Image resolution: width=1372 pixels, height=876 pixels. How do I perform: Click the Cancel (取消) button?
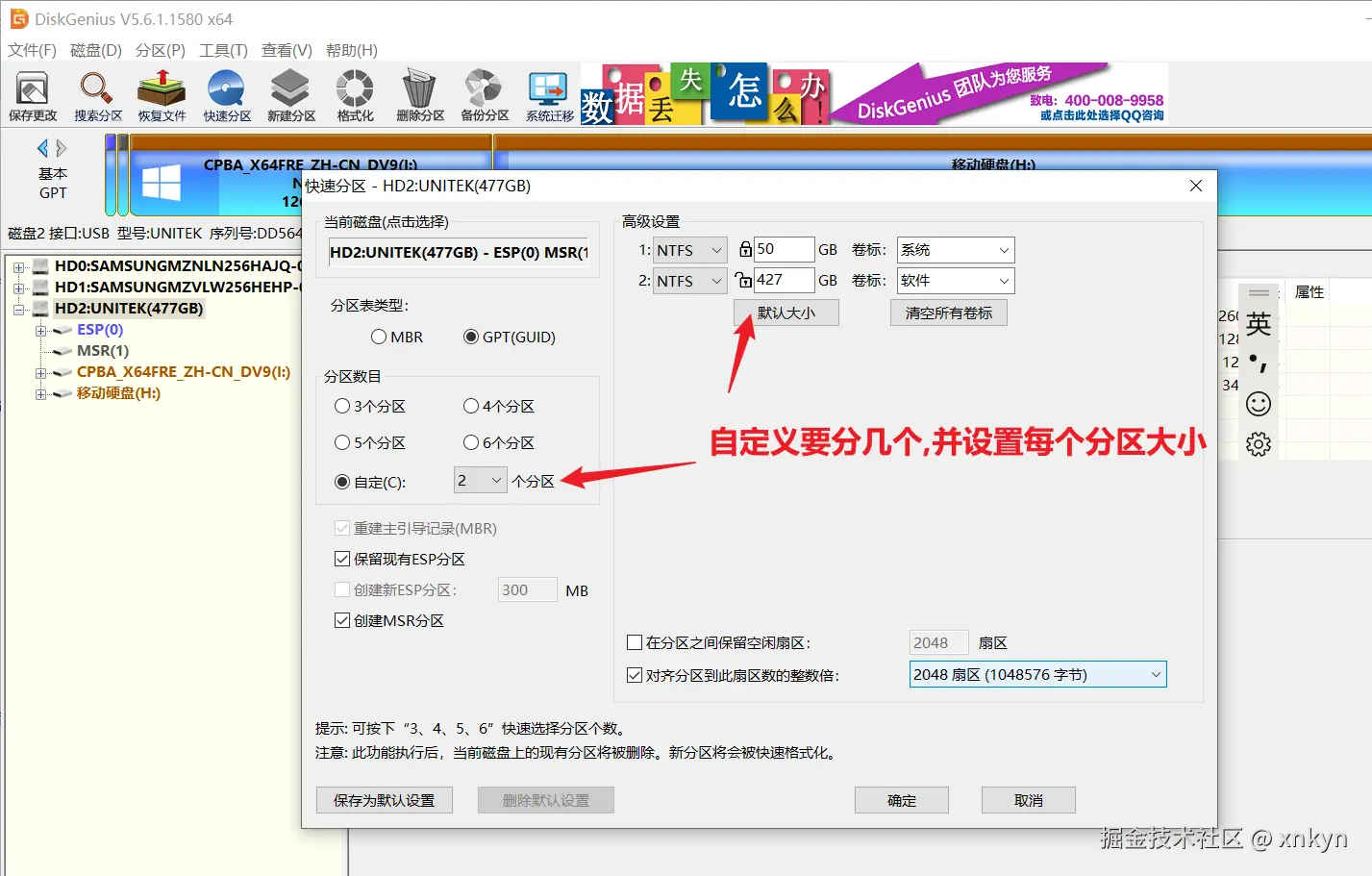pyautogui.click(x=1029, y=800)
